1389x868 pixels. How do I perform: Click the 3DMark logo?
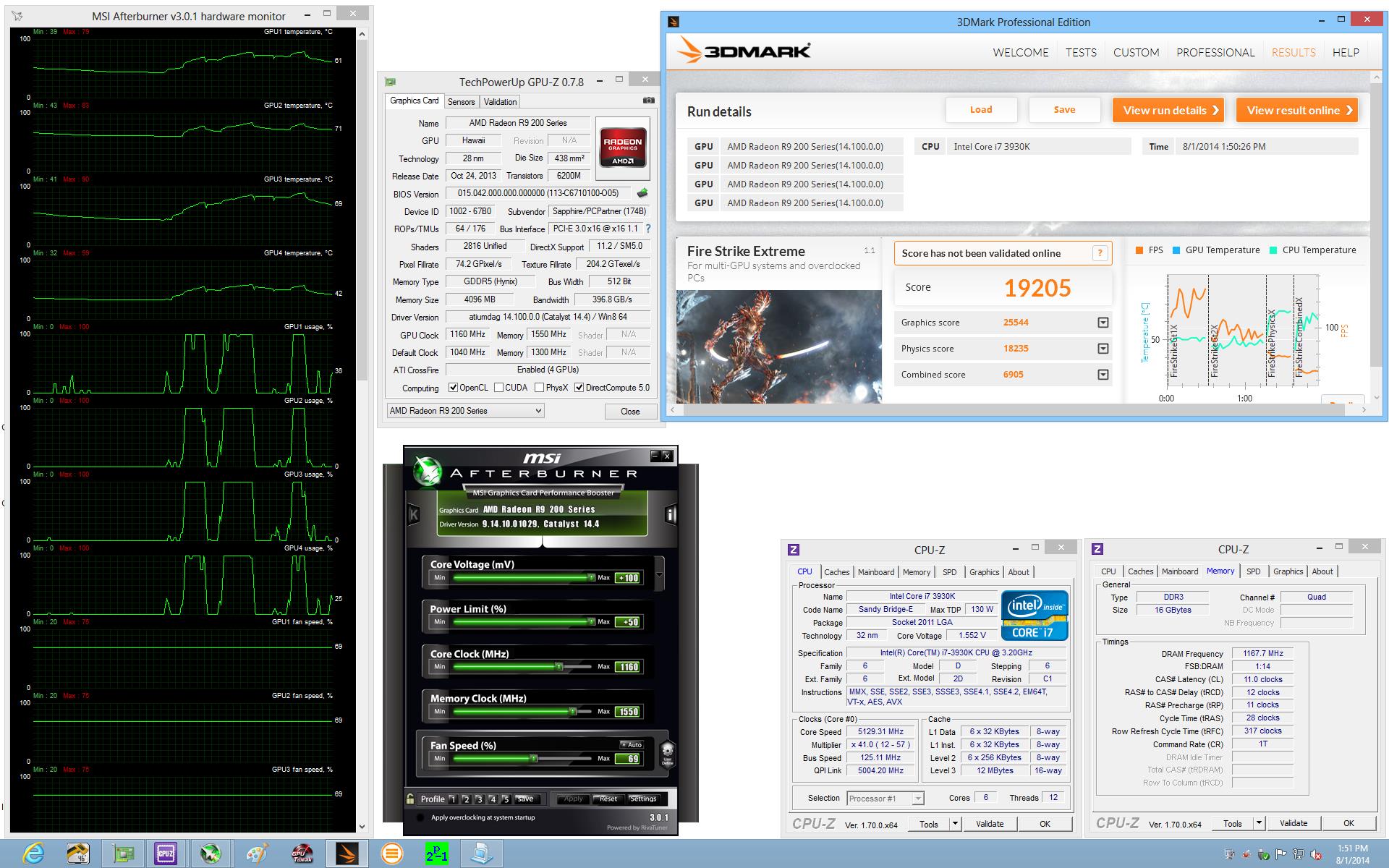[744, 51]
